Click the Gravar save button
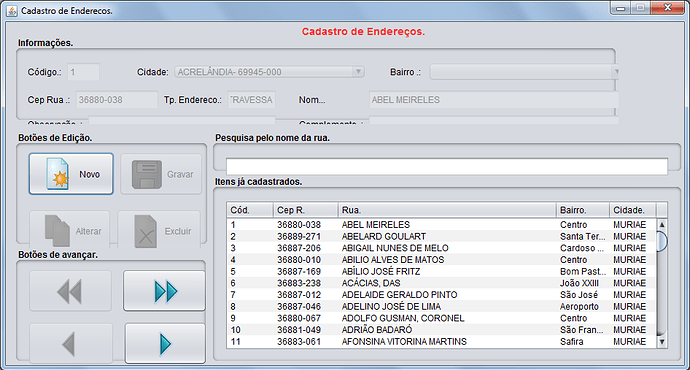The image size is (690, 370). tap(161, 174)
